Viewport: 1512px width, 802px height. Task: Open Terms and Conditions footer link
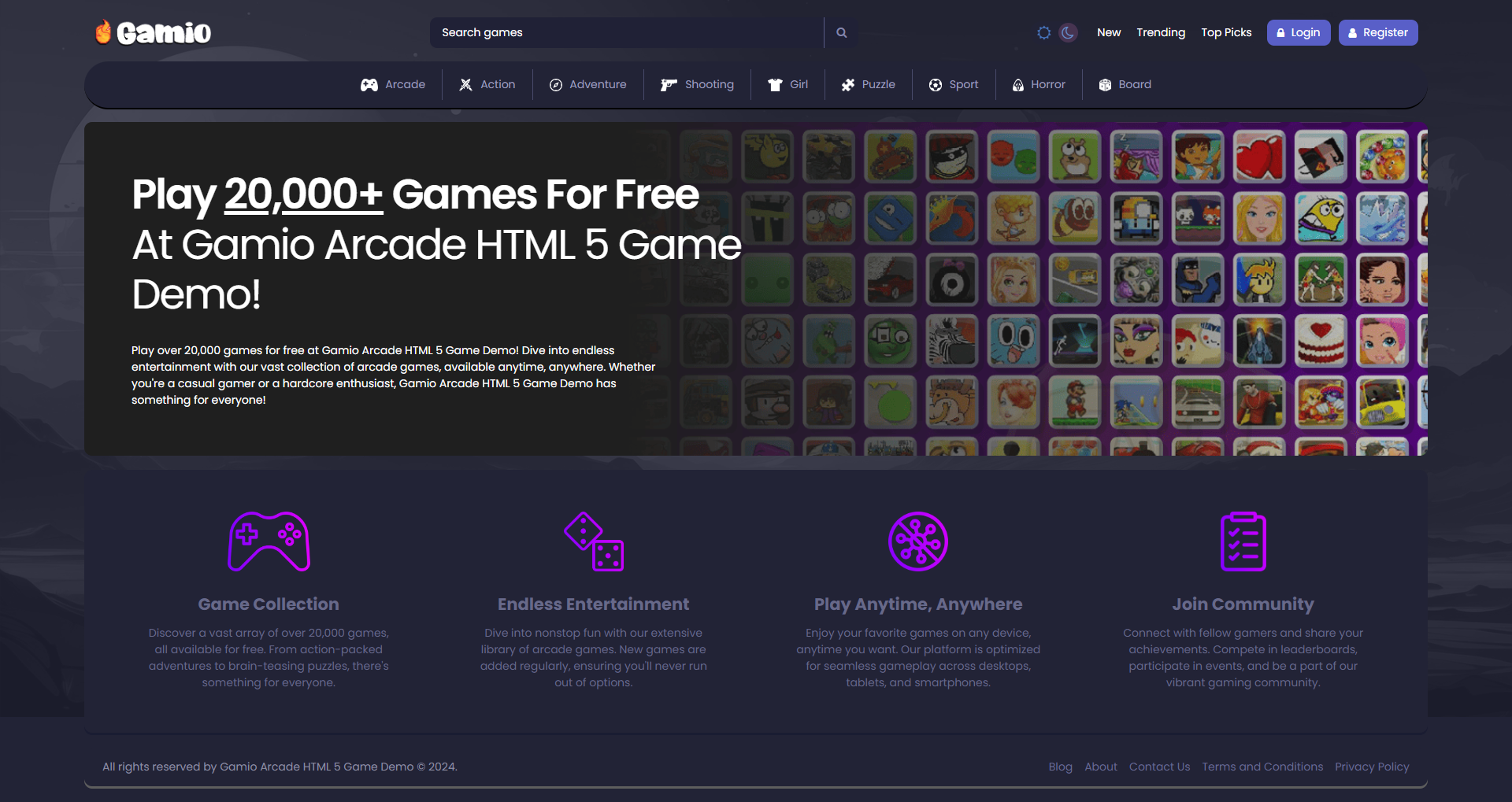pyautogui.click(x=1262, y=767)
